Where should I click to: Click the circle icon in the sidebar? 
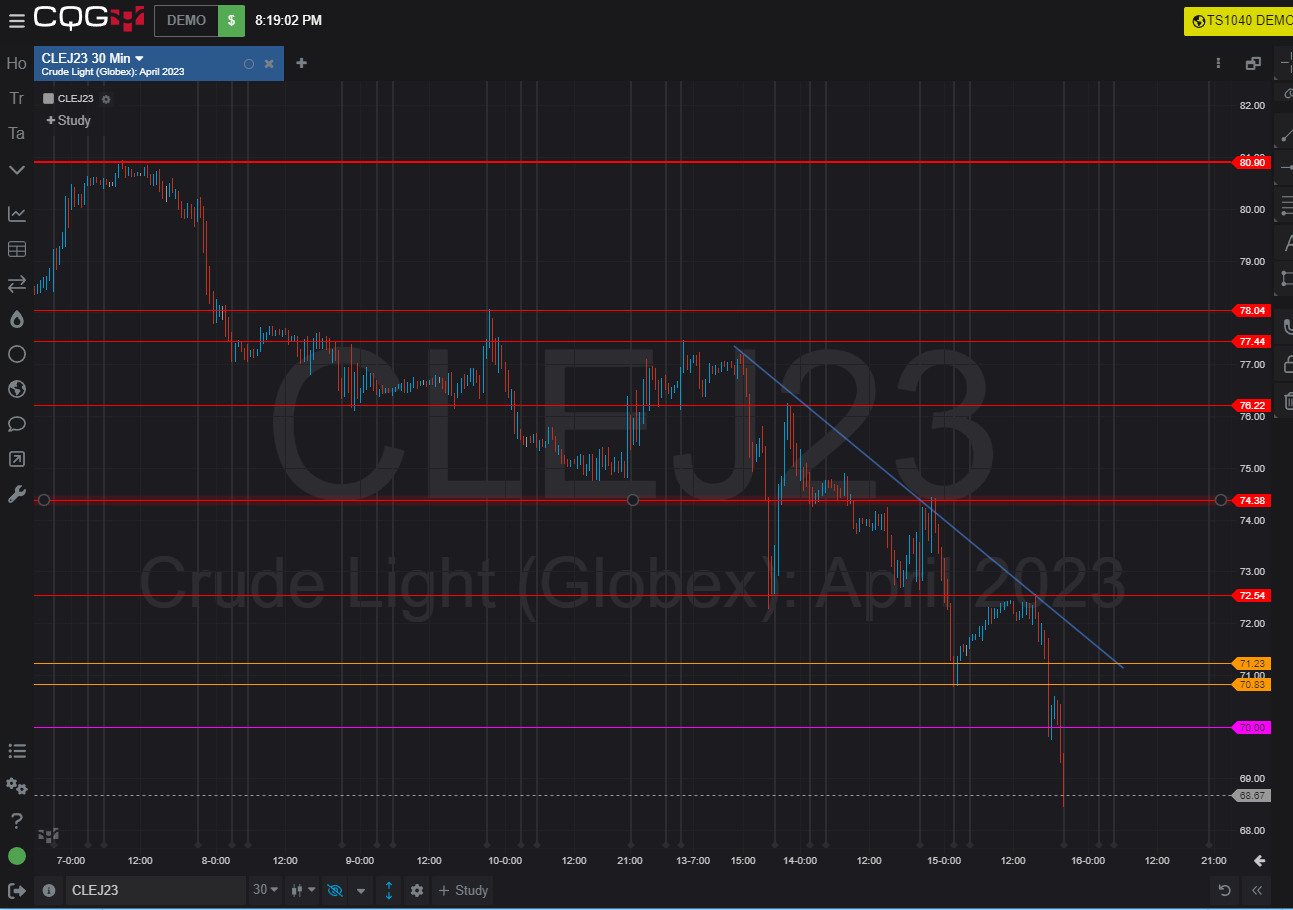click(16, 354)
